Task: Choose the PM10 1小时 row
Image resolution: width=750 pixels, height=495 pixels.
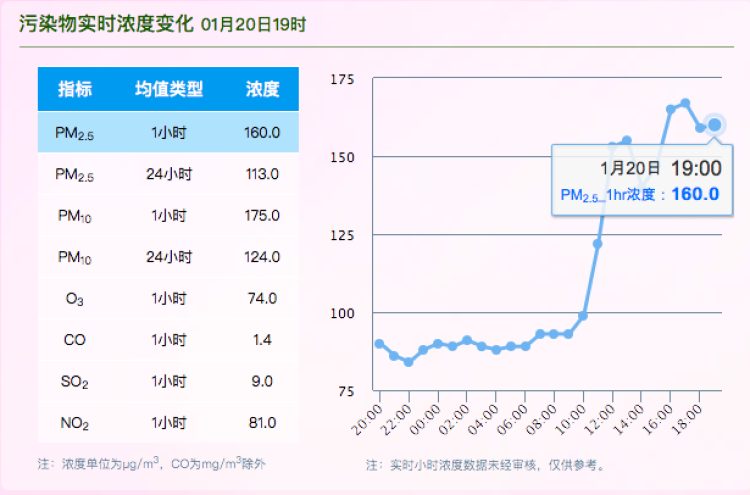Action: coord(168,215)
